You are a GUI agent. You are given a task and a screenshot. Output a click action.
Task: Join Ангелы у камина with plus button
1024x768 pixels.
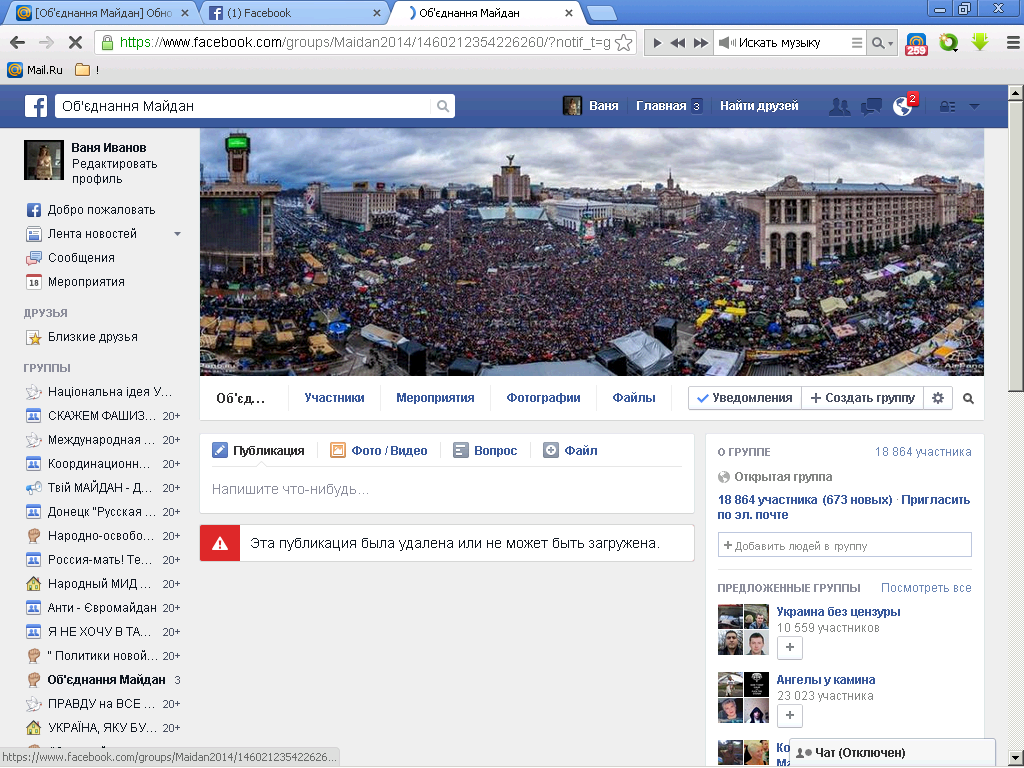[790, 715]
